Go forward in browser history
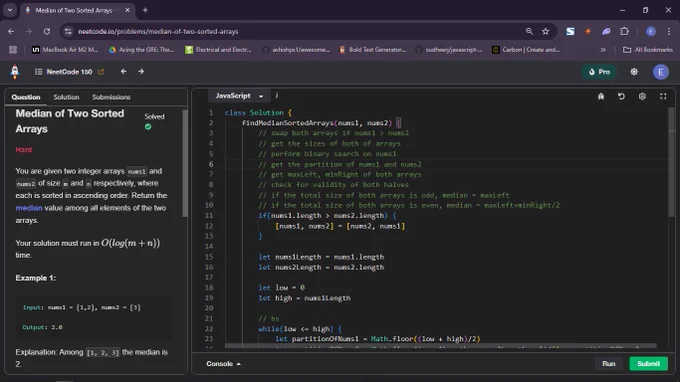Image resolution: width=680 pixels, height=382 pixels. [29, 31]
